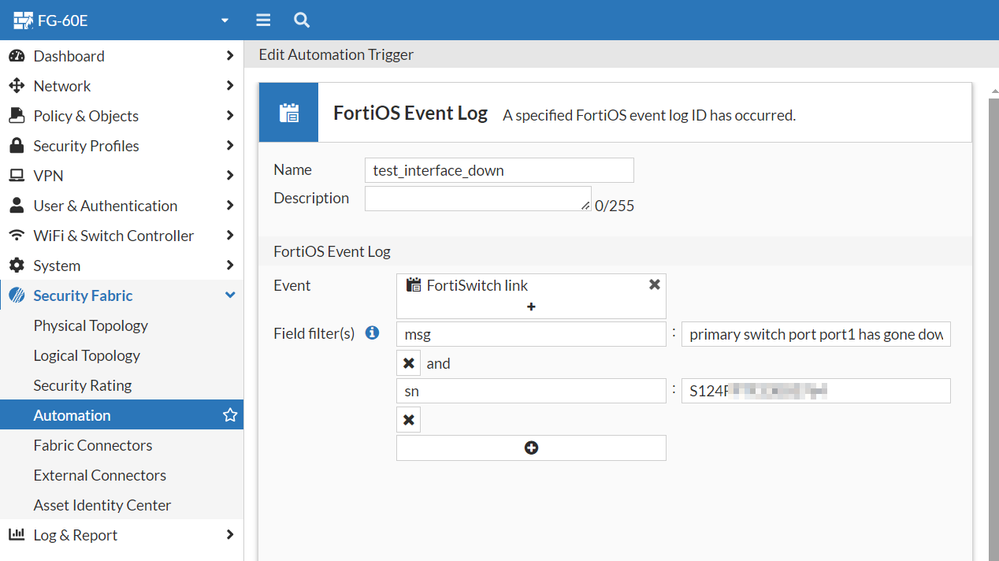Add another event with the plus icon
999x561 pixels.
point(531,307)
